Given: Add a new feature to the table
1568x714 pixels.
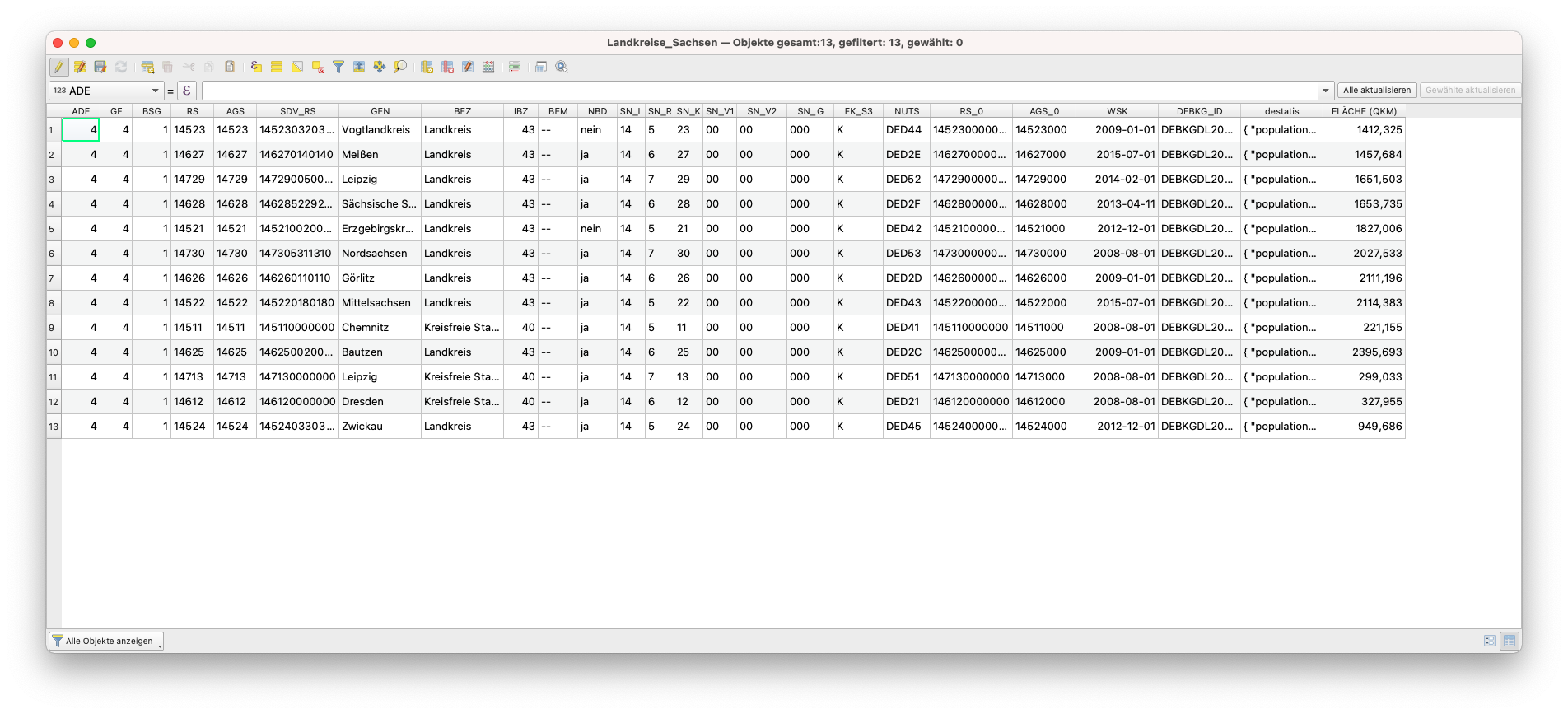Looking at the screenshot, I should click(148, 67).
